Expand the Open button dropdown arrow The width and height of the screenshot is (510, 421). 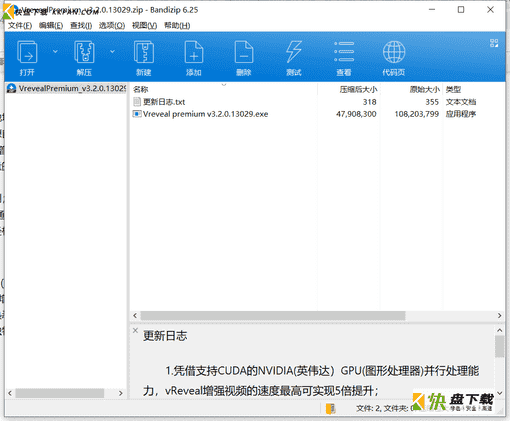[x=55, y=51]
